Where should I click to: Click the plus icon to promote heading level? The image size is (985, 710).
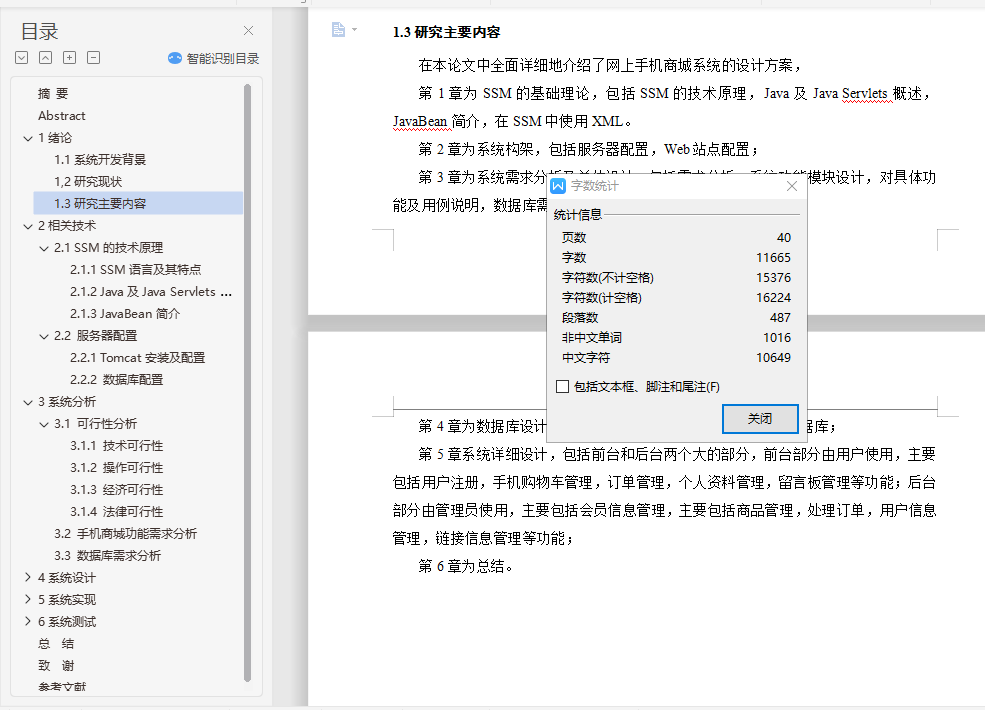[x=69, y=58]
